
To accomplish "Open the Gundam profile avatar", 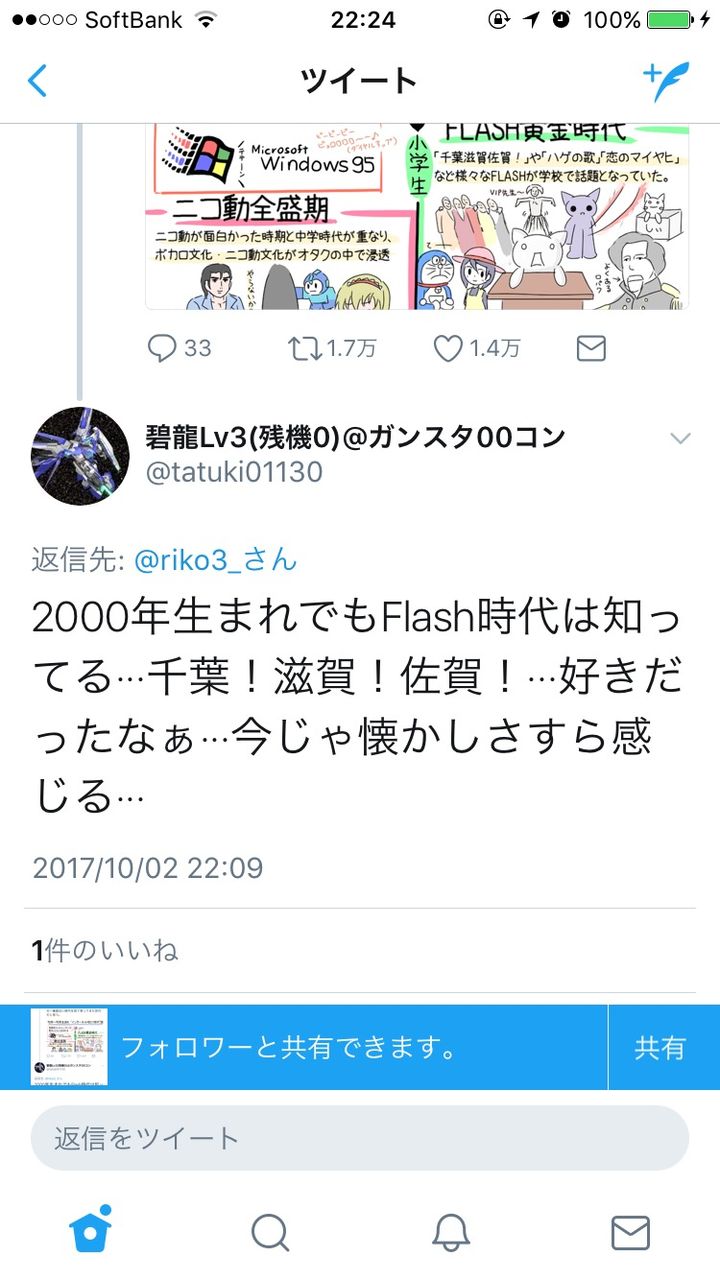I will [80, 455].
